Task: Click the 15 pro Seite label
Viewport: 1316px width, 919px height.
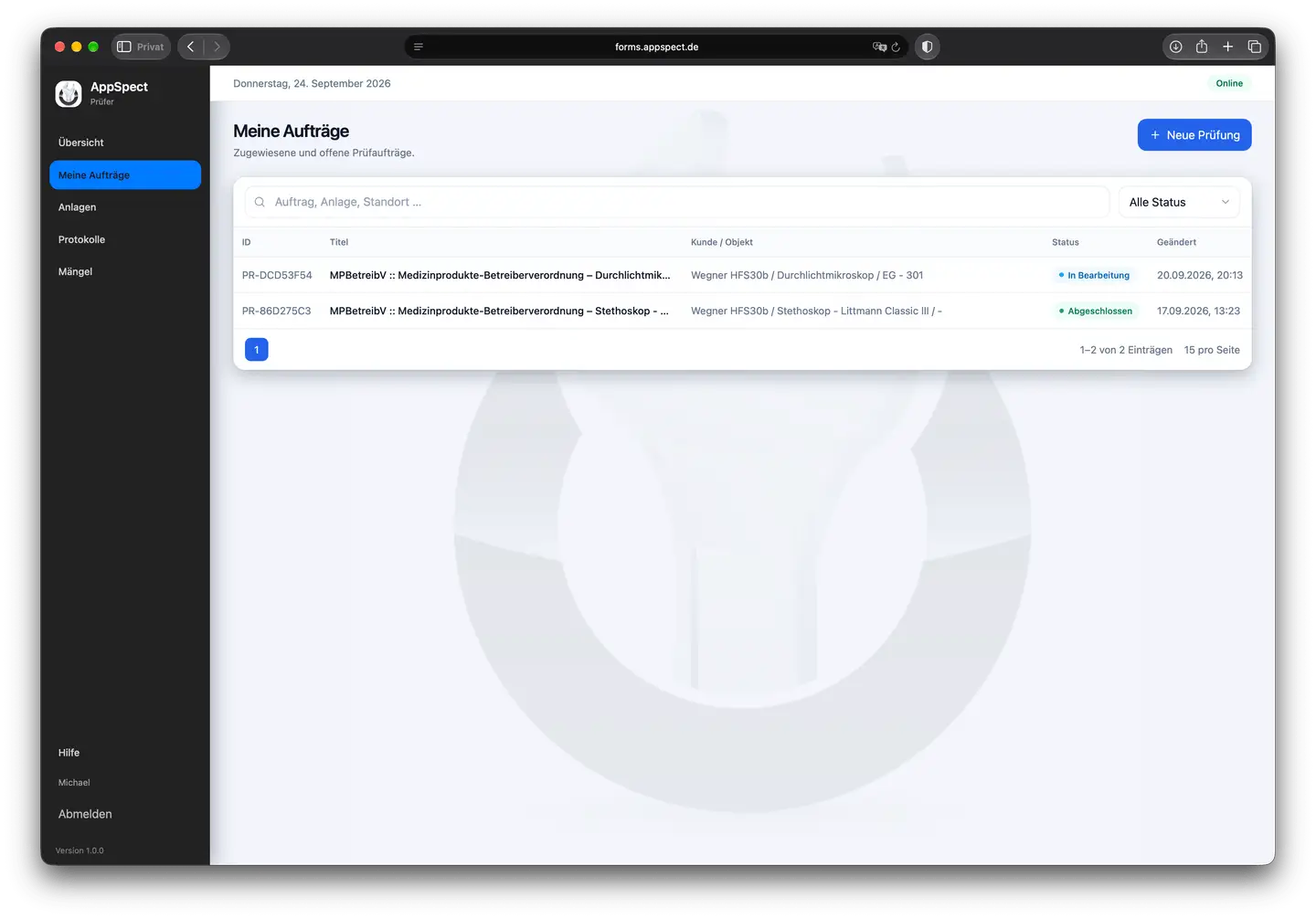Action: tap(1212, 350)
